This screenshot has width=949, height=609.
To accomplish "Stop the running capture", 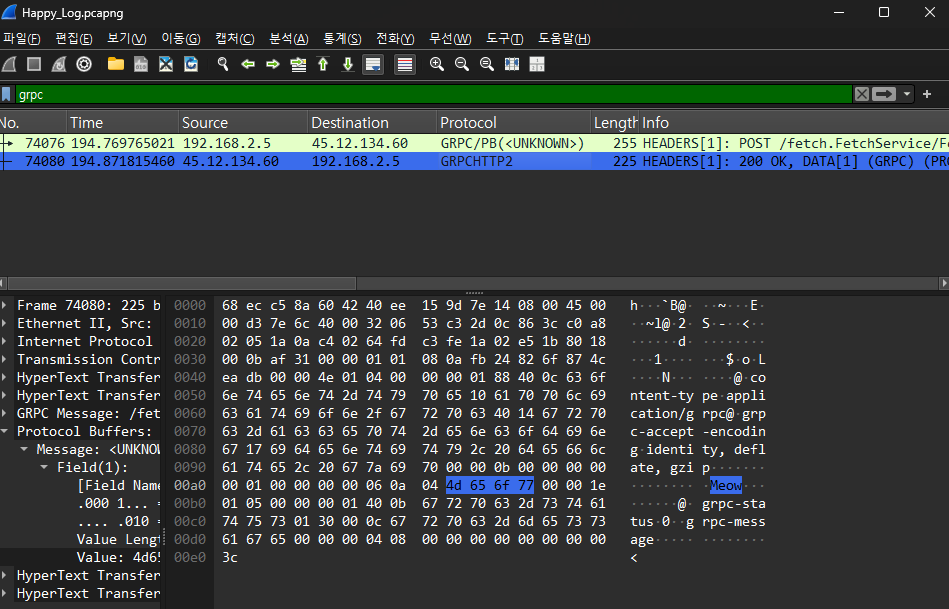I will 34,64.
